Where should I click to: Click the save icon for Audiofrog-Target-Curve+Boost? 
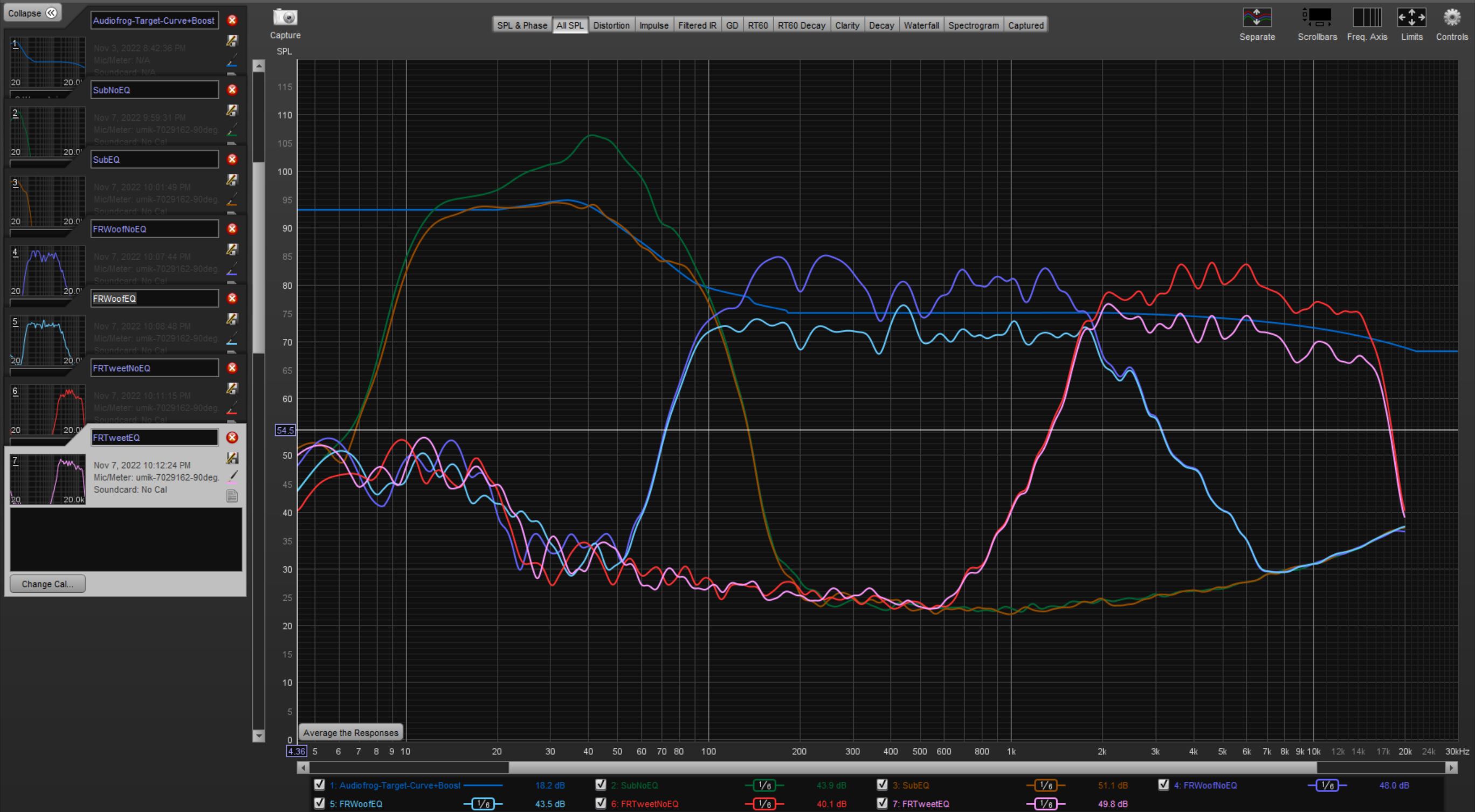232,40
